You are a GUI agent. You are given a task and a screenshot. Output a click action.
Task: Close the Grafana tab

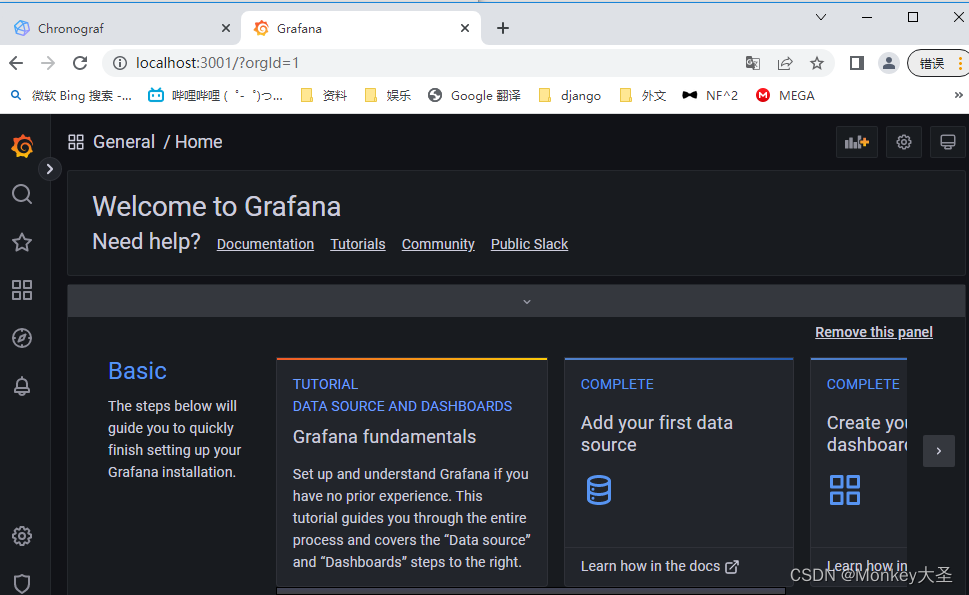465,28
